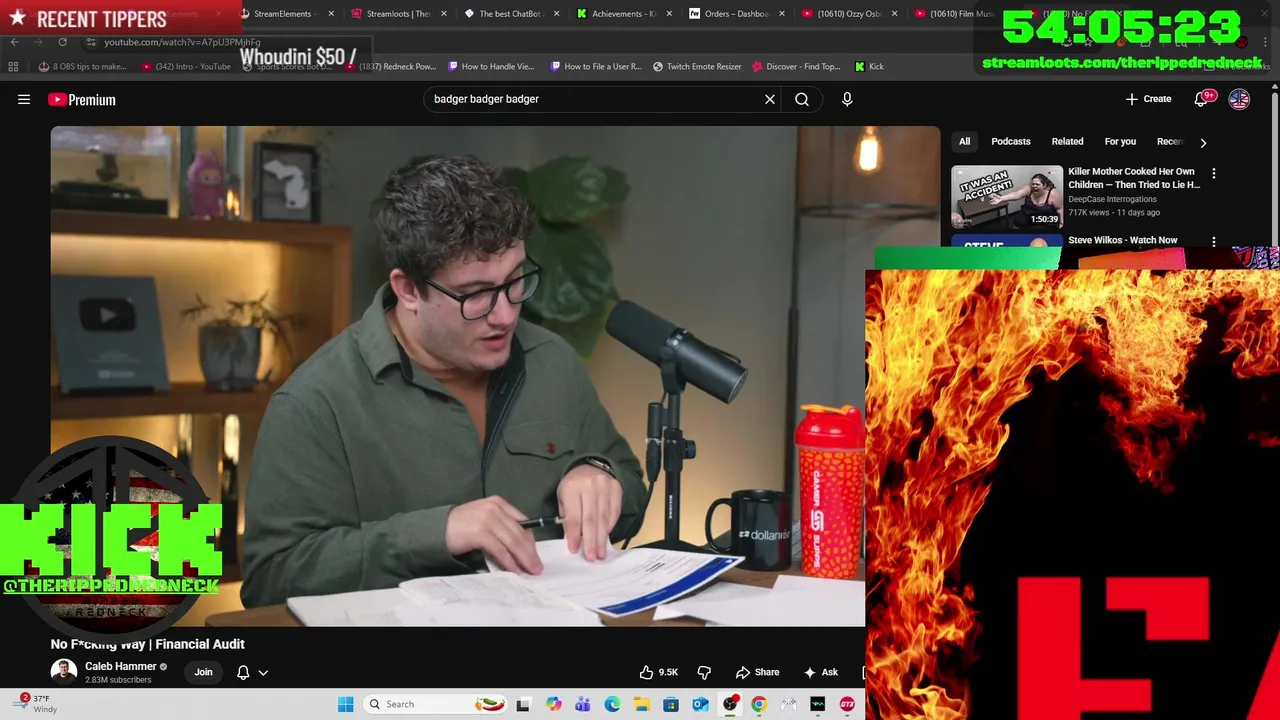Open the Windows Start menu
Image resolution: width=1280 pixels, height=720 pixels.
coord(345,704)
